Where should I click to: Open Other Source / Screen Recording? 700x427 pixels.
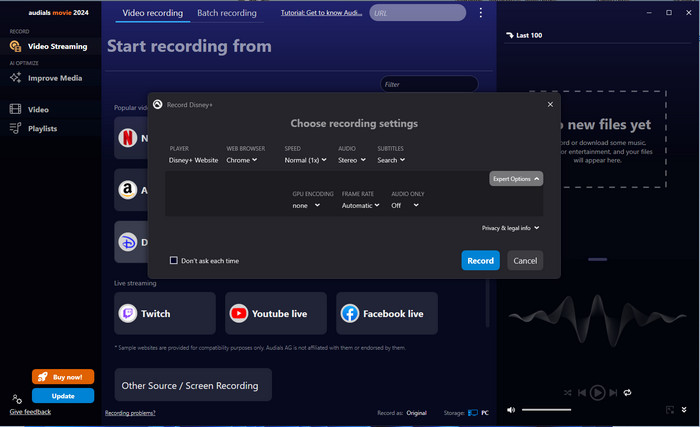click(193, 385)
